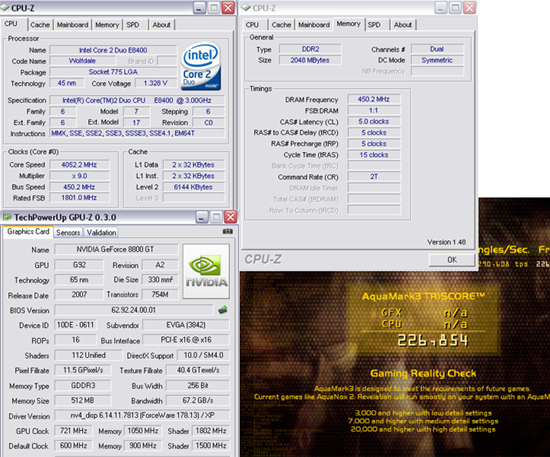Click Subvendor EVGA (3842) field
550x457 pixels.
point(186,325)
